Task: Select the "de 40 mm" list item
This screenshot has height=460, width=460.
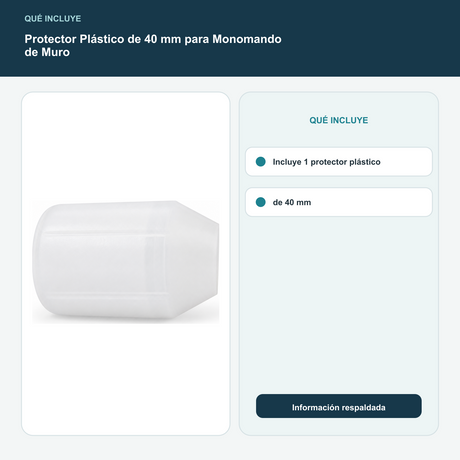Action: click(x=339, y=202)
